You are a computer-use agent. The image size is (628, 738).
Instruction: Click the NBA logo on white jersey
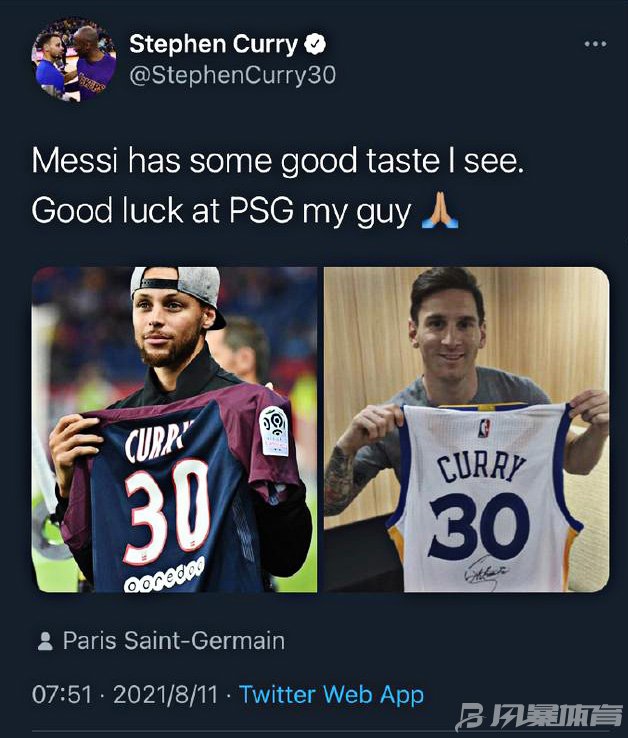484,427
